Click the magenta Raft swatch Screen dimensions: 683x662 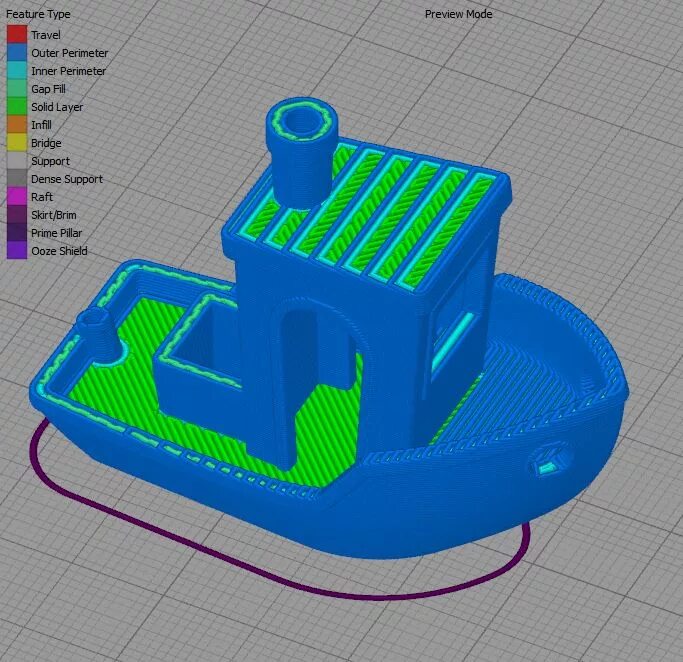(x=17, y=196)
